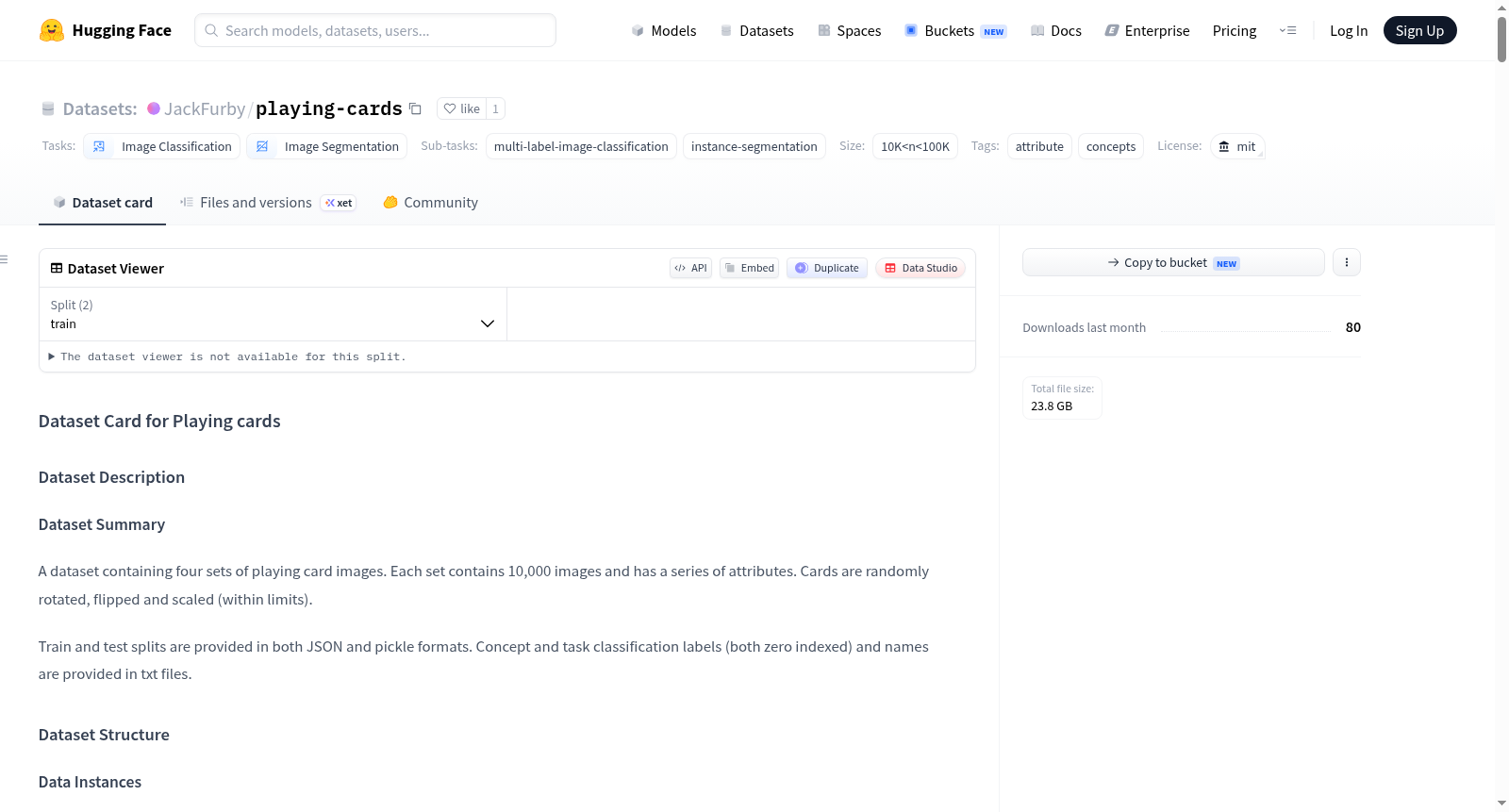Click the instance-segmentation sub-task tag
Image resolution: width=1509 pixels, height=812 pixels.
point(754,146)
